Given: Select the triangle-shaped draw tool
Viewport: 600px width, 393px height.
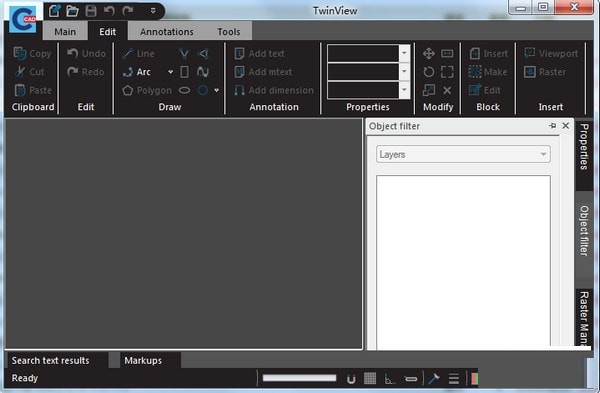Looking at the screenshot, I should pyautogui.click(x=203, y=54).
